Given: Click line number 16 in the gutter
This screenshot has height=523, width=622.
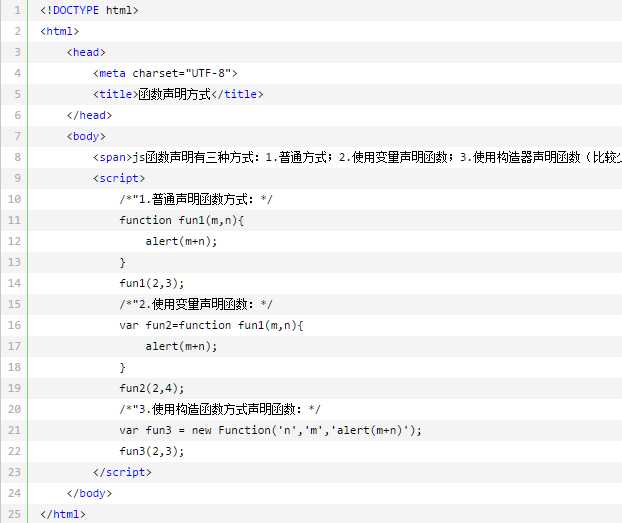Looking at the screenshot, I should pos(14,325).
